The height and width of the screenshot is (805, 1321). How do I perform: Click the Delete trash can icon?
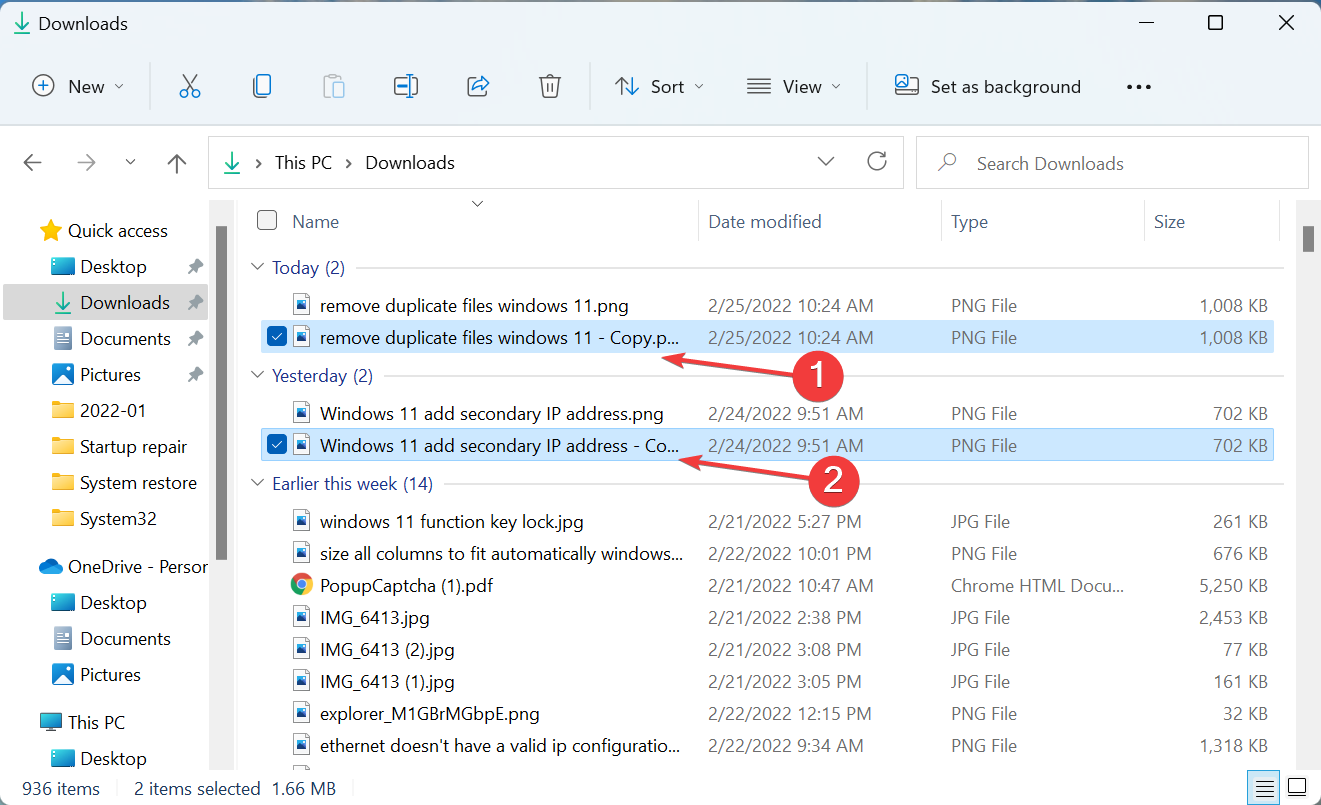[549, 86]
